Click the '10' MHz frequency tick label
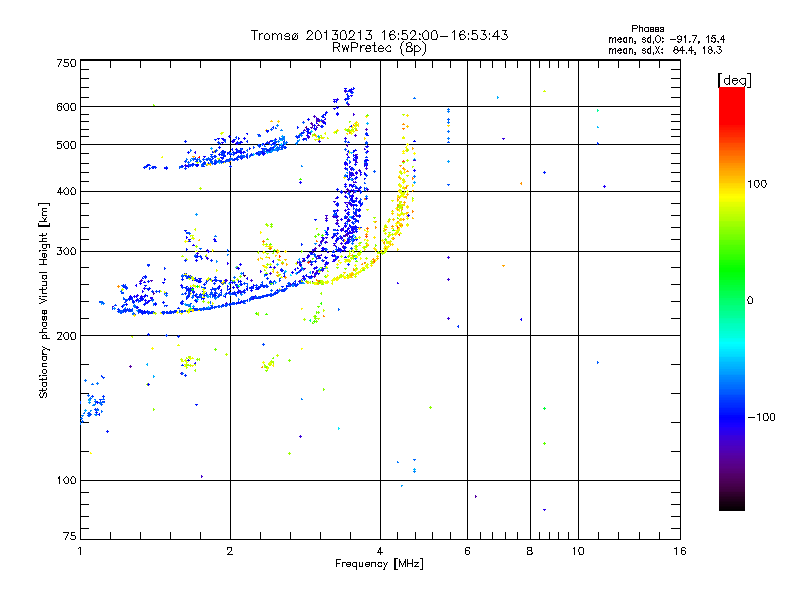Viewport: 800px width, 600px height. click(578, 551)
